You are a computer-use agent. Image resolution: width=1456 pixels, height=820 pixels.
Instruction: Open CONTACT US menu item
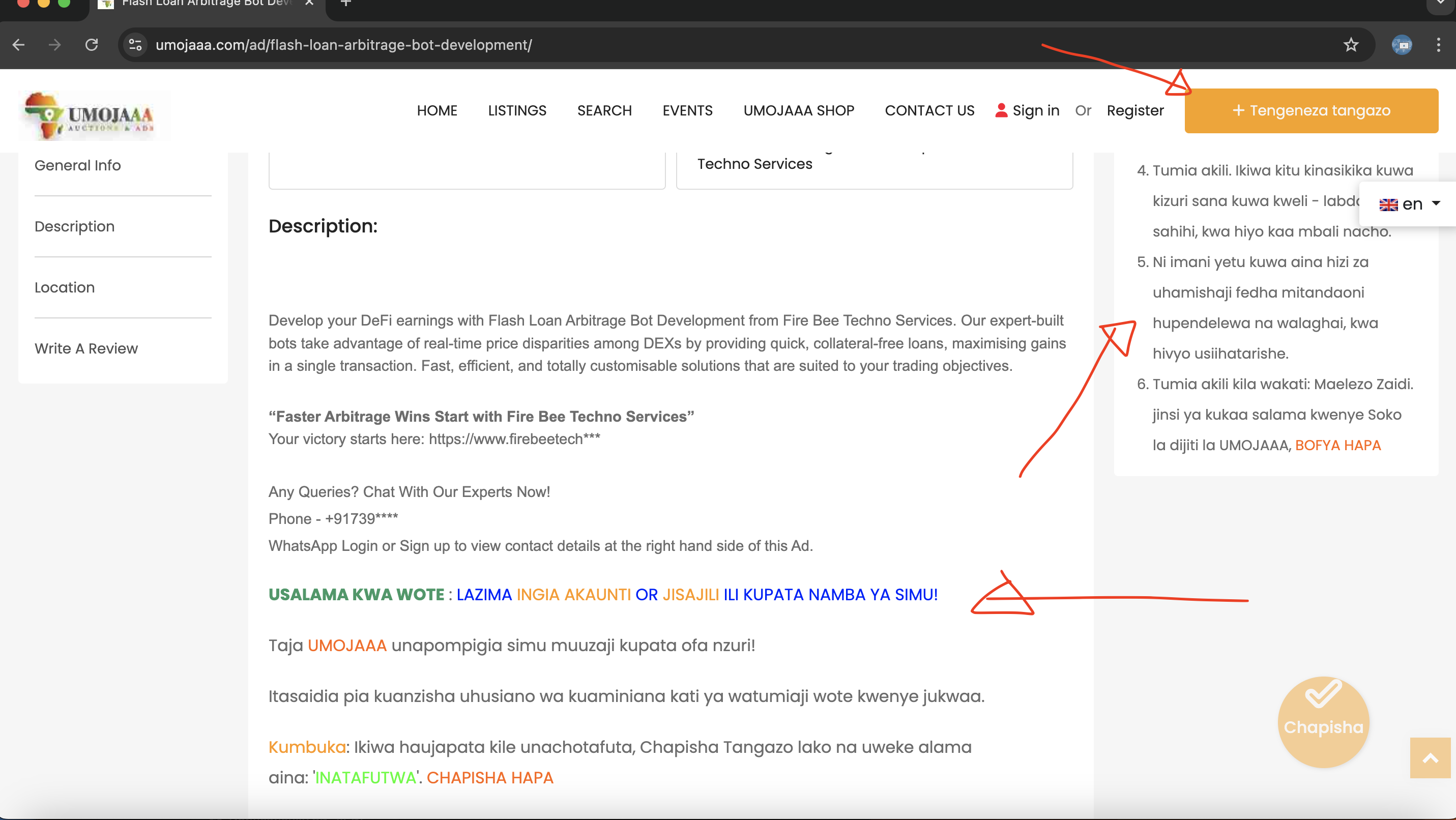coord(930,111)
